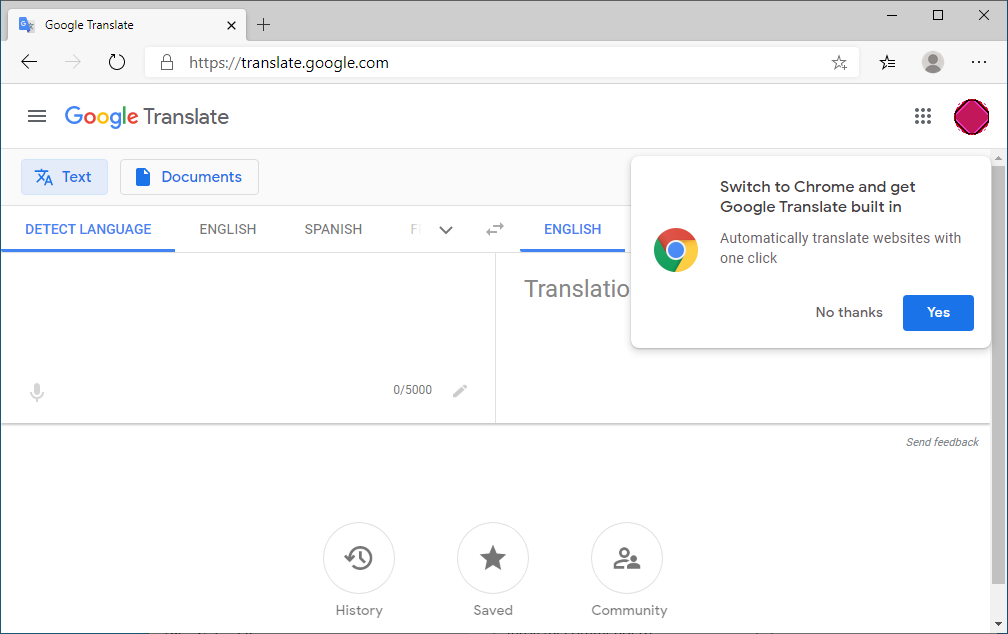Close the Google Translate tab
Image resolution: width=1008 pixels, height=634 pixels.
click(231, 26)
